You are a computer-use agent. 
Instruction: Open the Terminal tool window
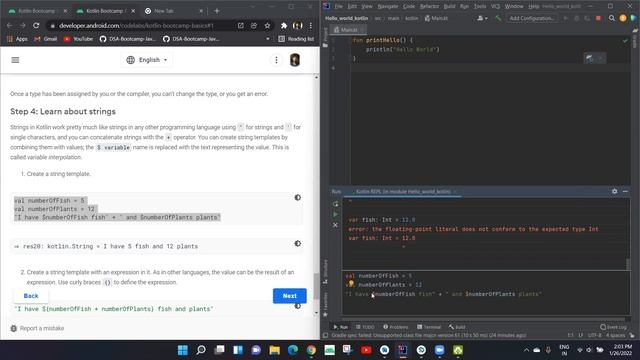[x=429, y=327]
